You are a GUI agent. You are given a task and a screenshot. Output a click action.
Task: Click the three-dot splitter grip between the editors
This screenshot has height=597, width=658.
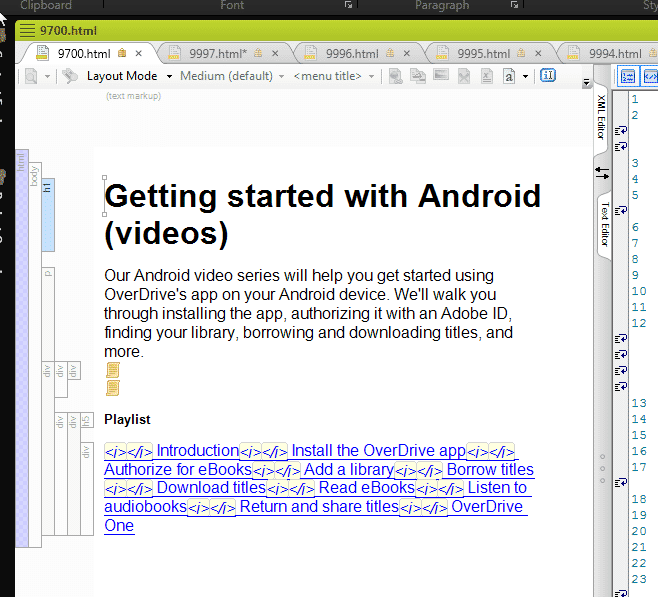point(602,468)
